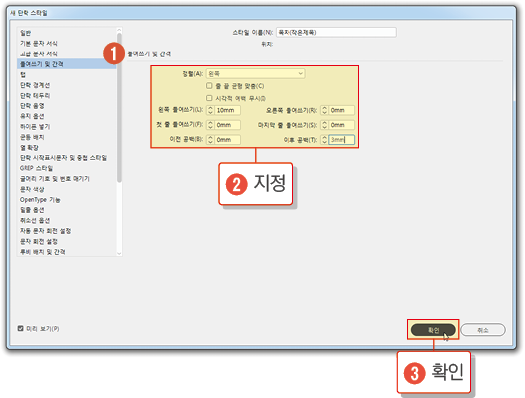Decrease 첫 줄 들여쓰기 with its down arrow
Viewport: 525px width, 398px height.
(x=210, y=127)
